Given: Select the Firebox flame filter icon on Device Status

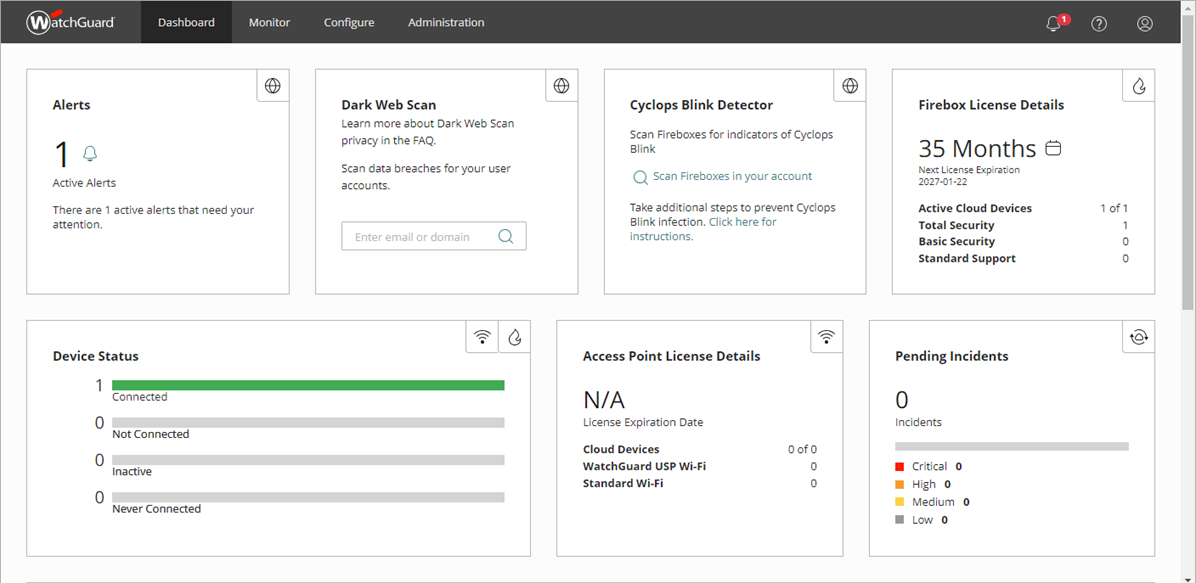Looking at the screenshot, I should (515, 337).
